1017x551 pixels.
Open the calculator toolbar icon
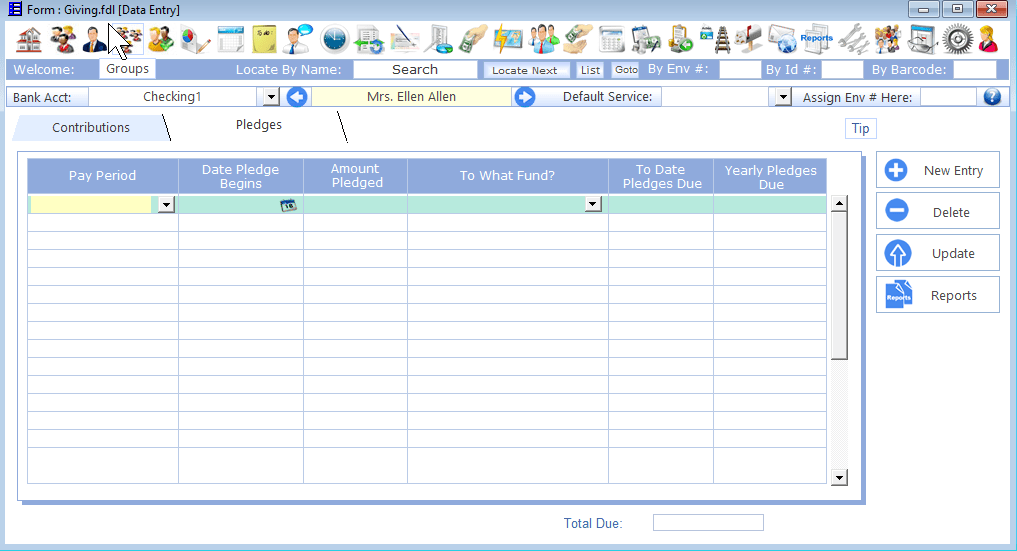[x=612, y=40]
